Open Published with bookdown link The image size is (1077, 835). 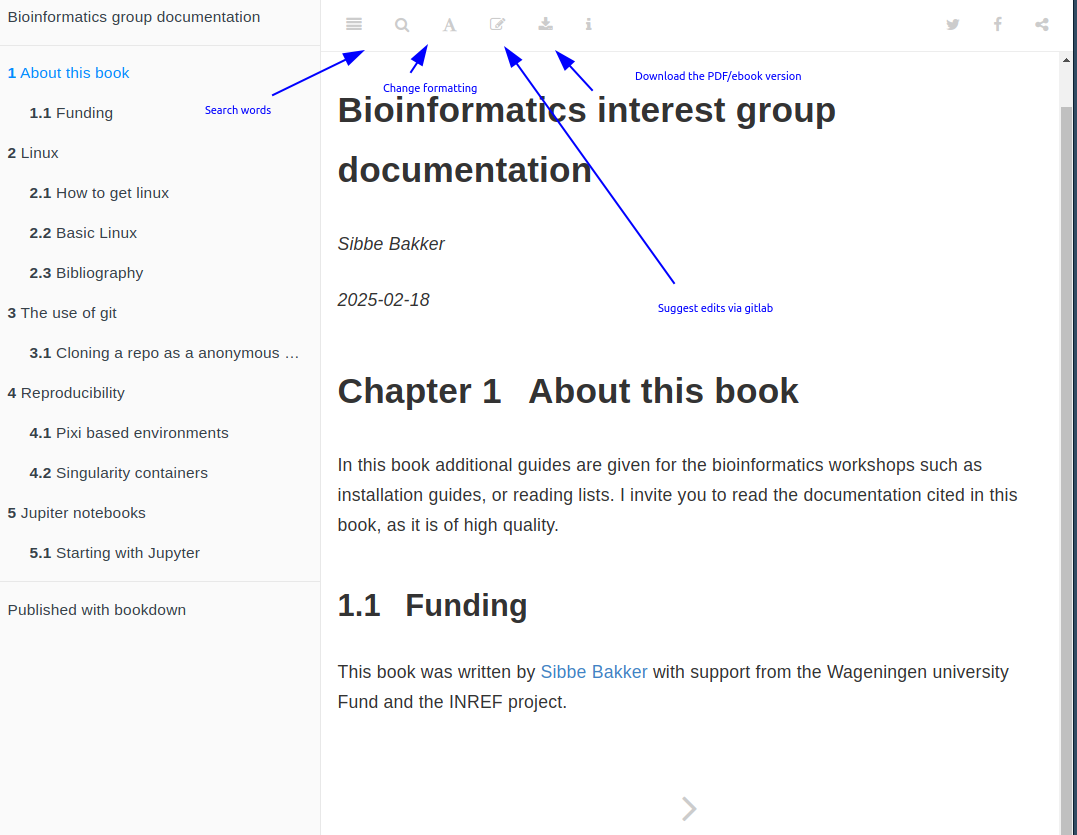tap(97, 610)
